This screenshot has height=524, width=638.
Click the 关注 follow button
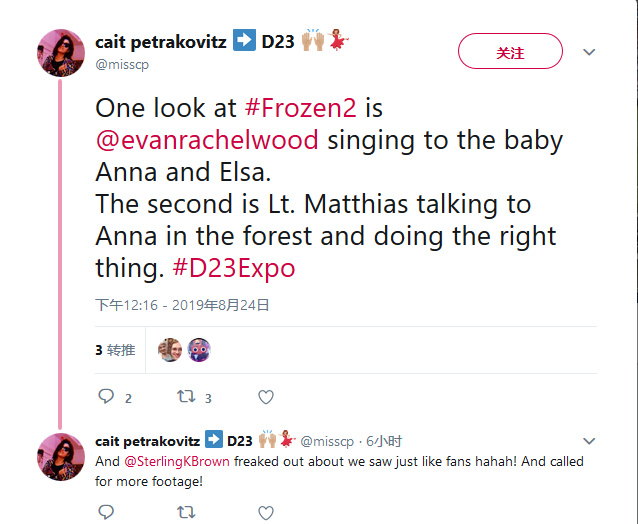coord(510,52)
